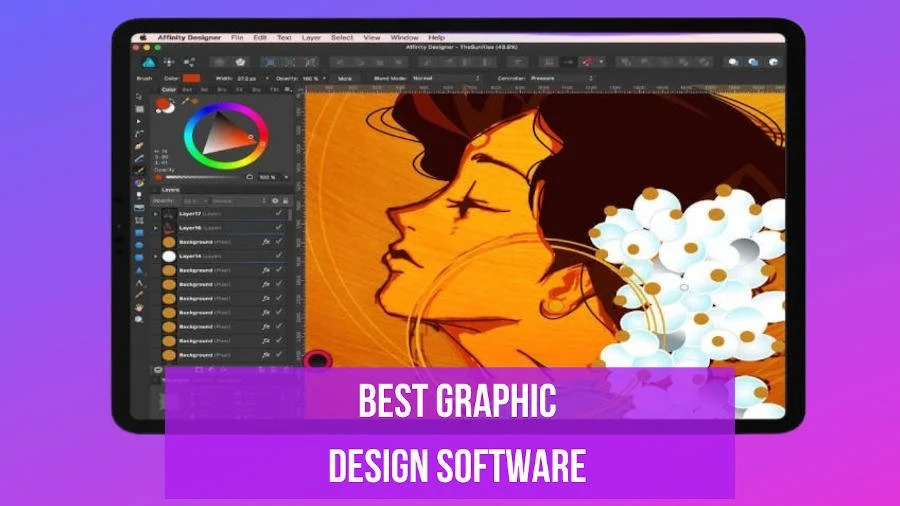
Task: Open the Layer menu
Action: click(311, 37)
